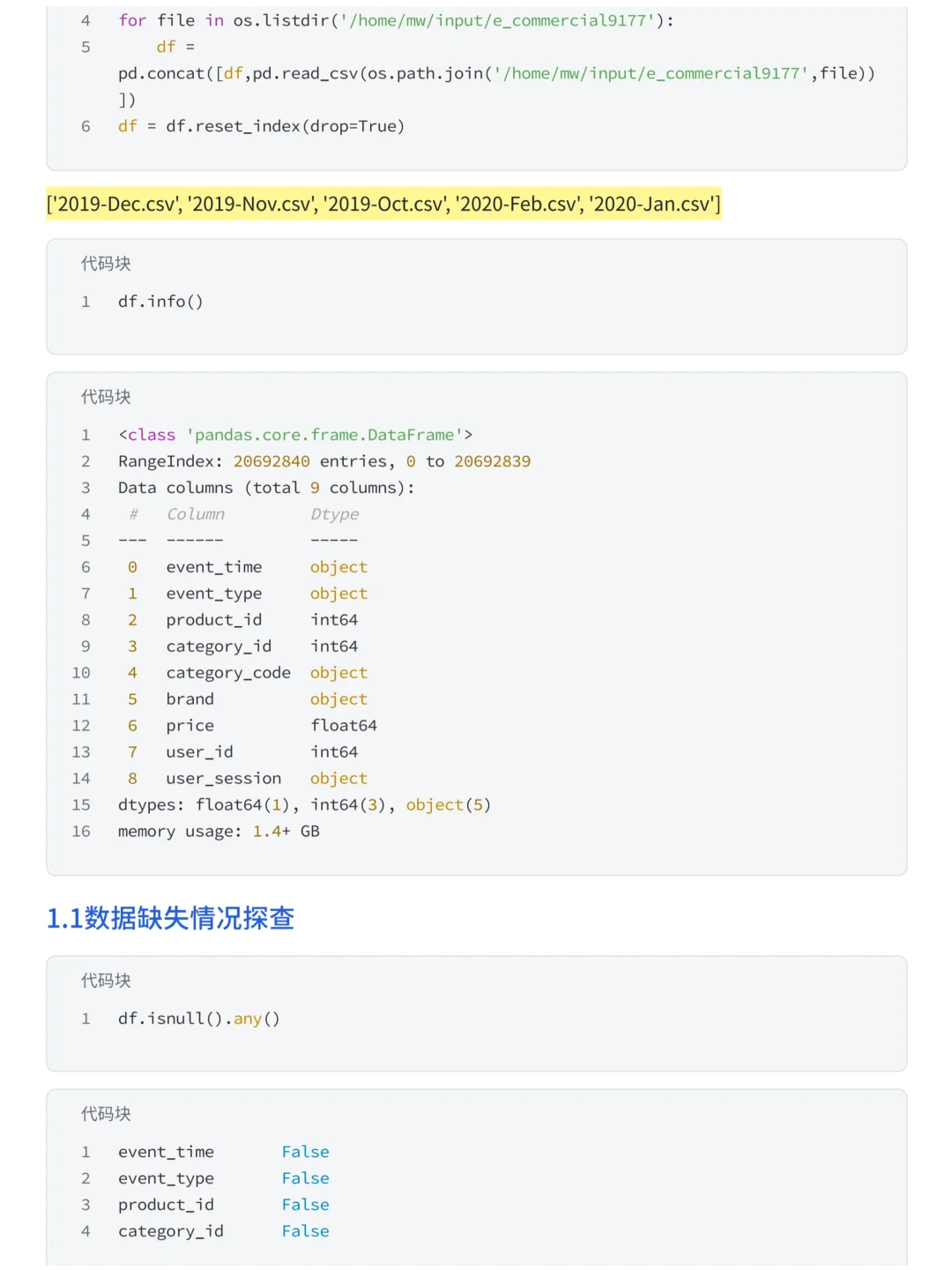The image size is (952, 1270).
Task: Click the category_code object row
Action: [247, 673]
